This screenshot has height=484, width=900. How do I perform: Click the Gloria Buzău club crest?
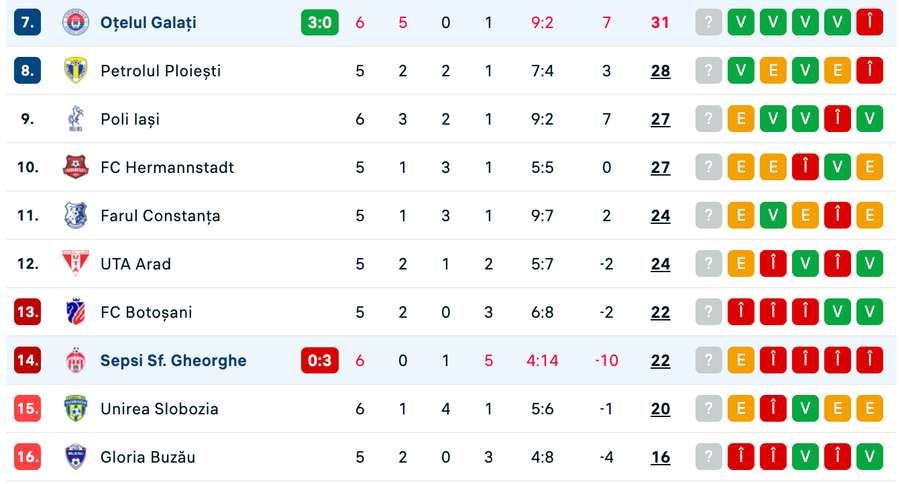click(x=75, y=457)
